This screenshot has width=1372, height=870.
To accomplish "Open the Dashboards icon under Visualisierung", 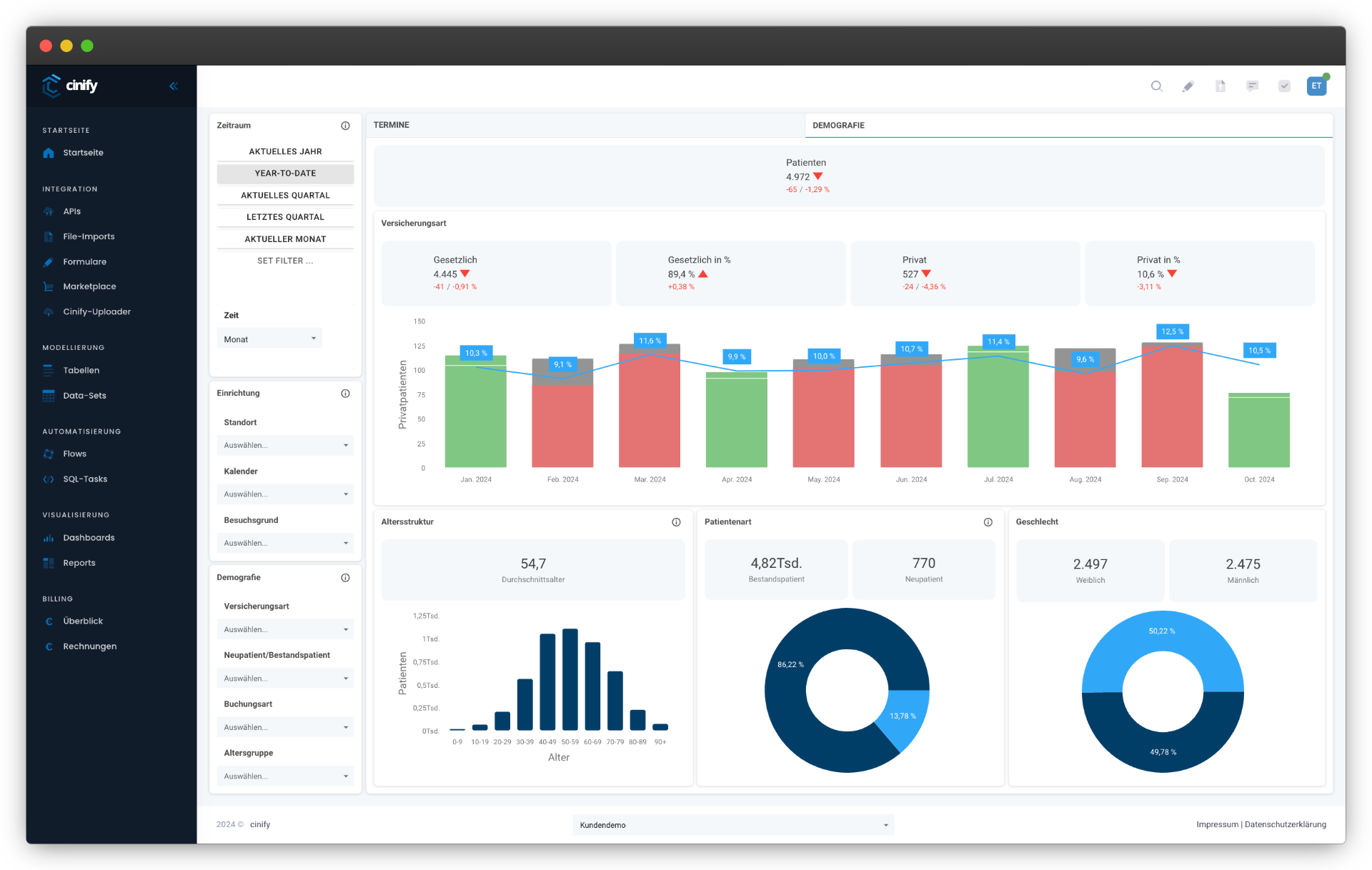I will click(49, 537).
